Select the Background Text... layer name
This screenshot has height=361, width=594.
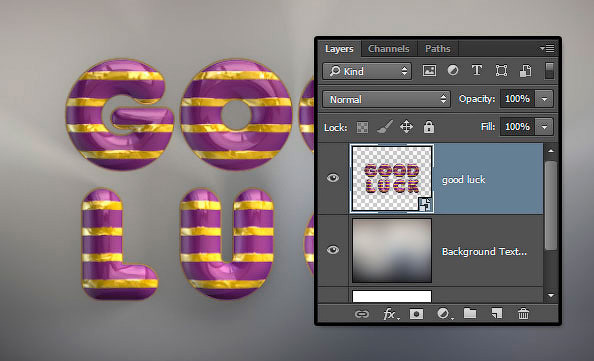484,252
